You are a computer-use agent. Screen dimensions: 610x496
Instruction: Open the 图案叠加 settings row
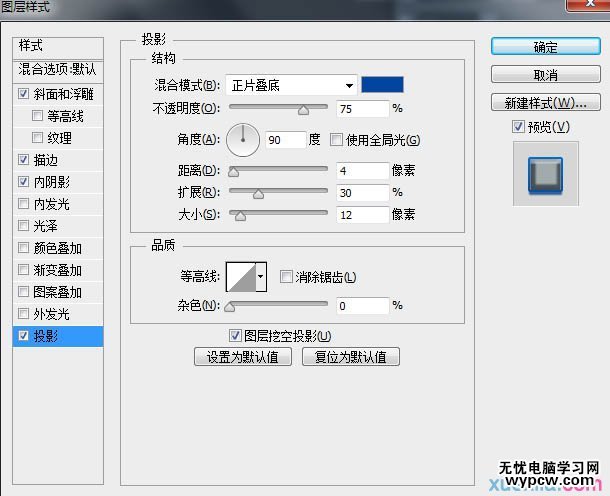[58, 291]
